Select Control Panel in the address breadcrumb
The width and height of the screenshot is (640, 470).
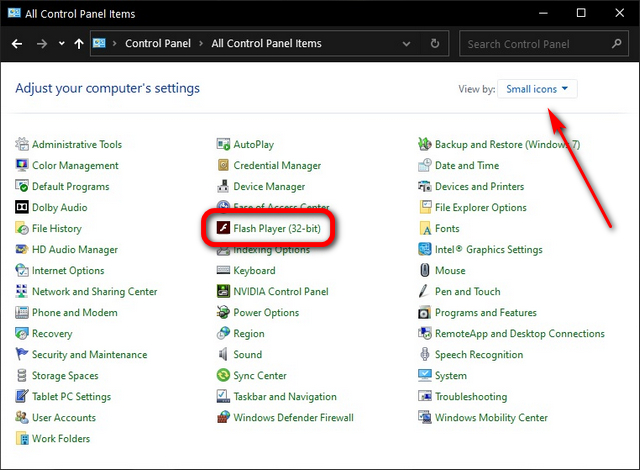tap(158, 44)
